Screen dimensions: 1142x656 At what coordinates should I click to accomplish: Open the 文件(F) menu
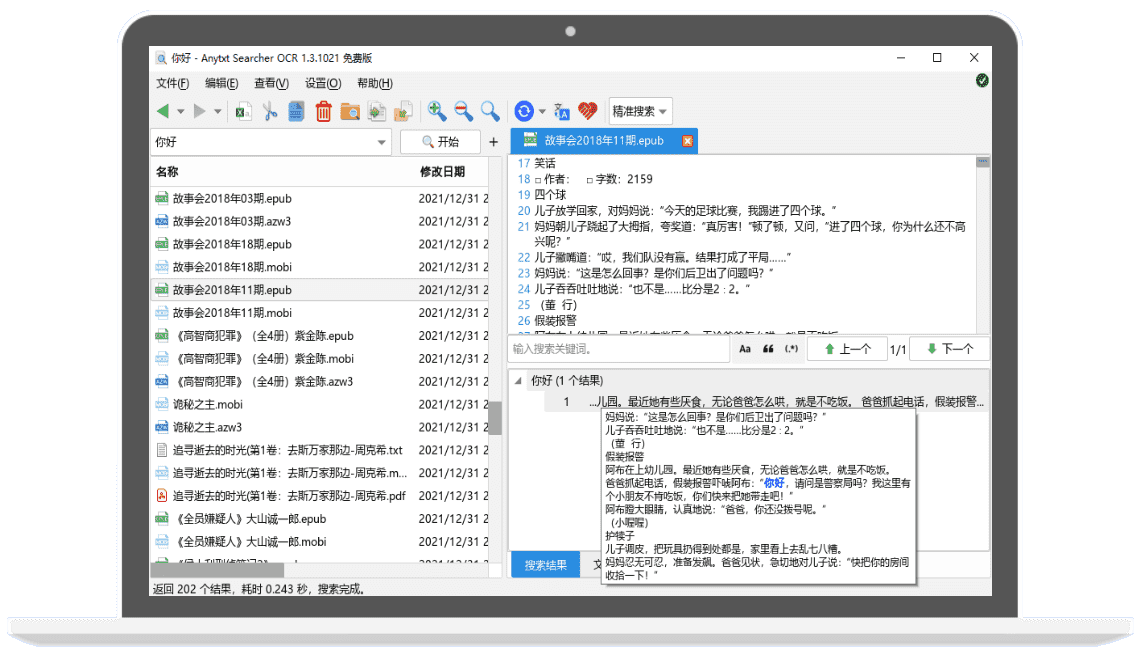(x=173, y=83)
